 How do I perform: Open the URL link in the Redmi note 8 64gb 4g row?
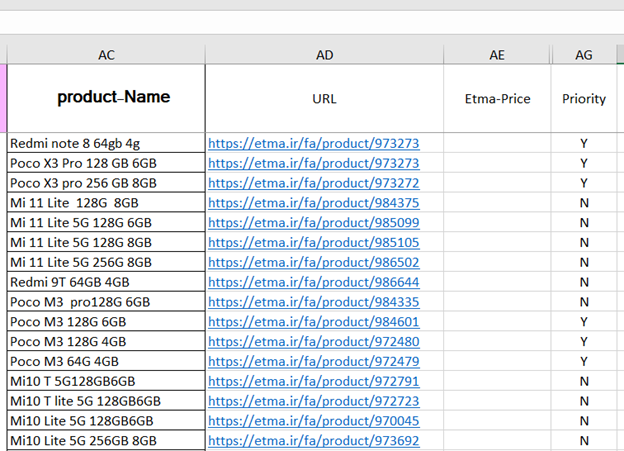tap(314, 143)
